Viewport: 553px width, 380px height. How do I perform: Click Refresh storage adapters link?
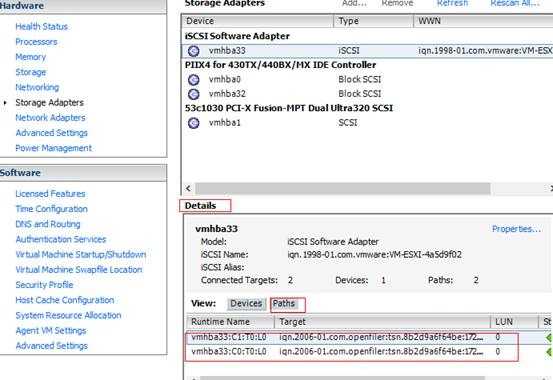[452, 3]
